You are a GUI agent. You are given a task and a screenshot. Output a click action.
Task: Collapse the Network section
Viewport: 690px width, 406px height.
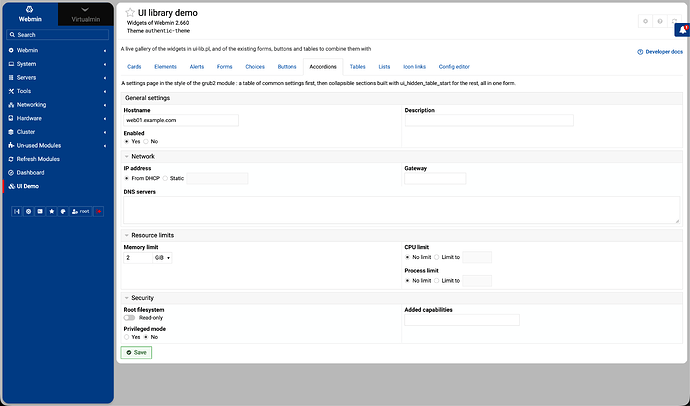(x=126, y=157)
